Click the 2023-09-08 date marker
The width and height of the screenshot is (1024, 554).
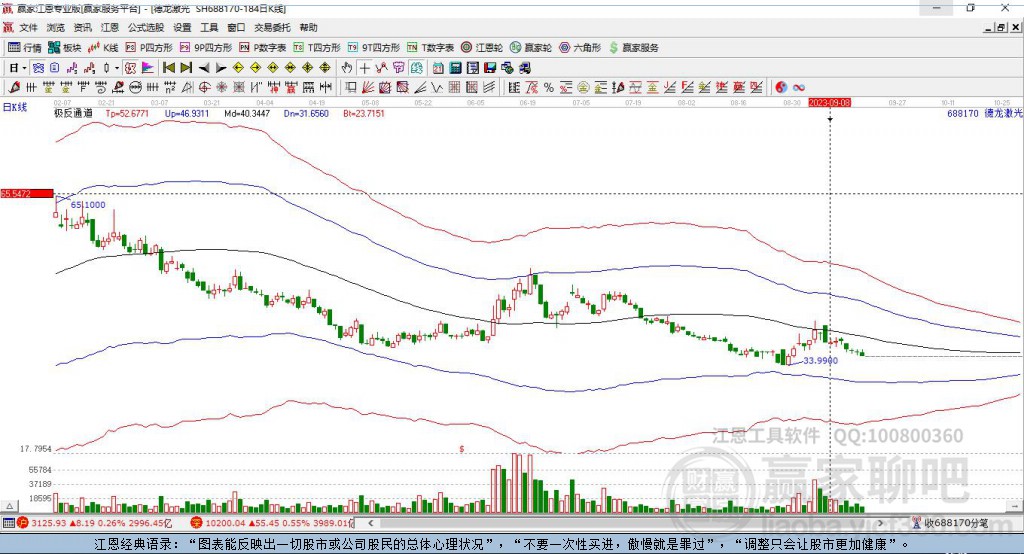[x=829, y=103]
